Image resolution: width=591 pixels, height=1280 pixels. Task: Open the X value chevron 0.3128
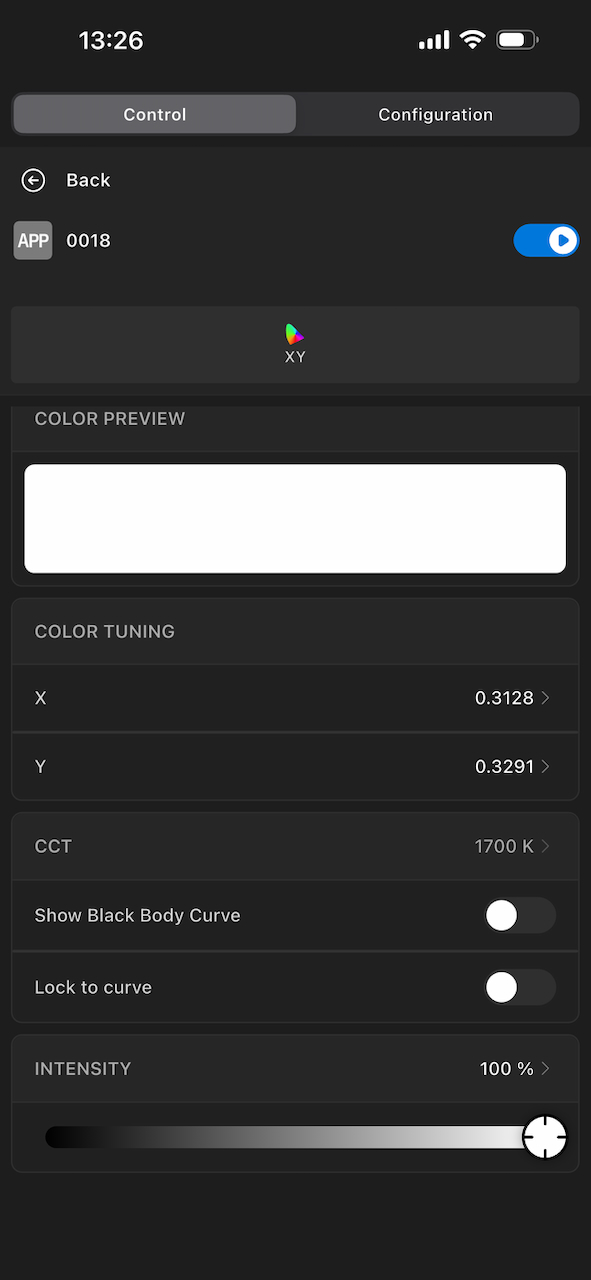(x=545, y=698)
